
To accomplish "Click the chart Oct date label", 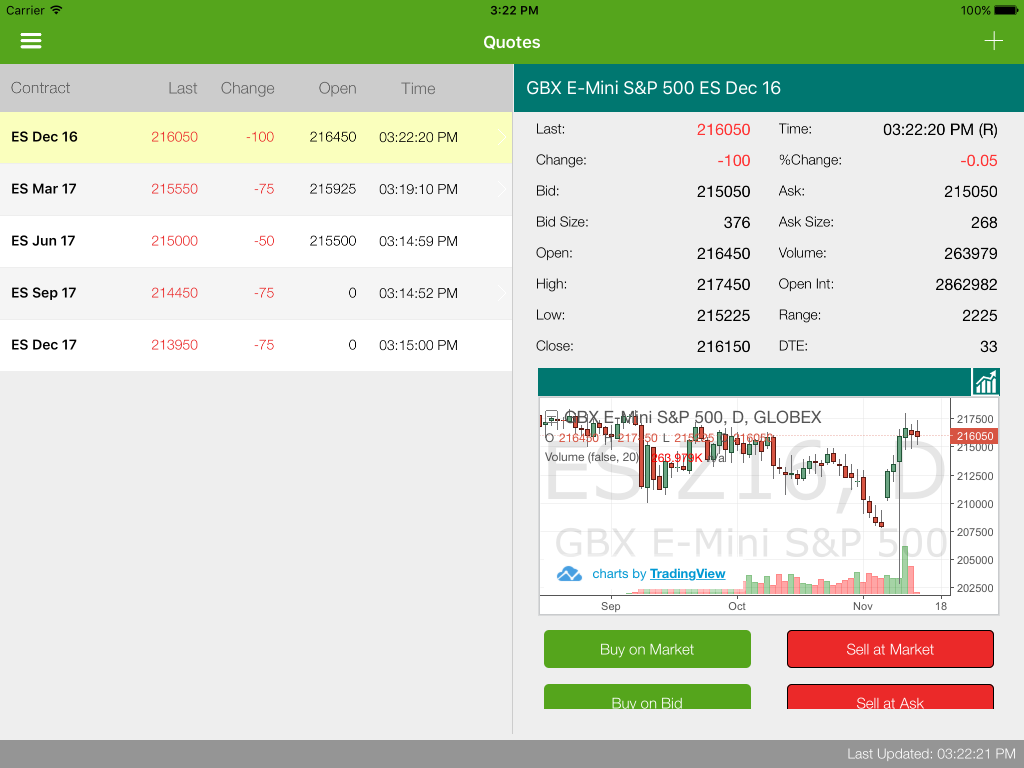I will (737, 606).
